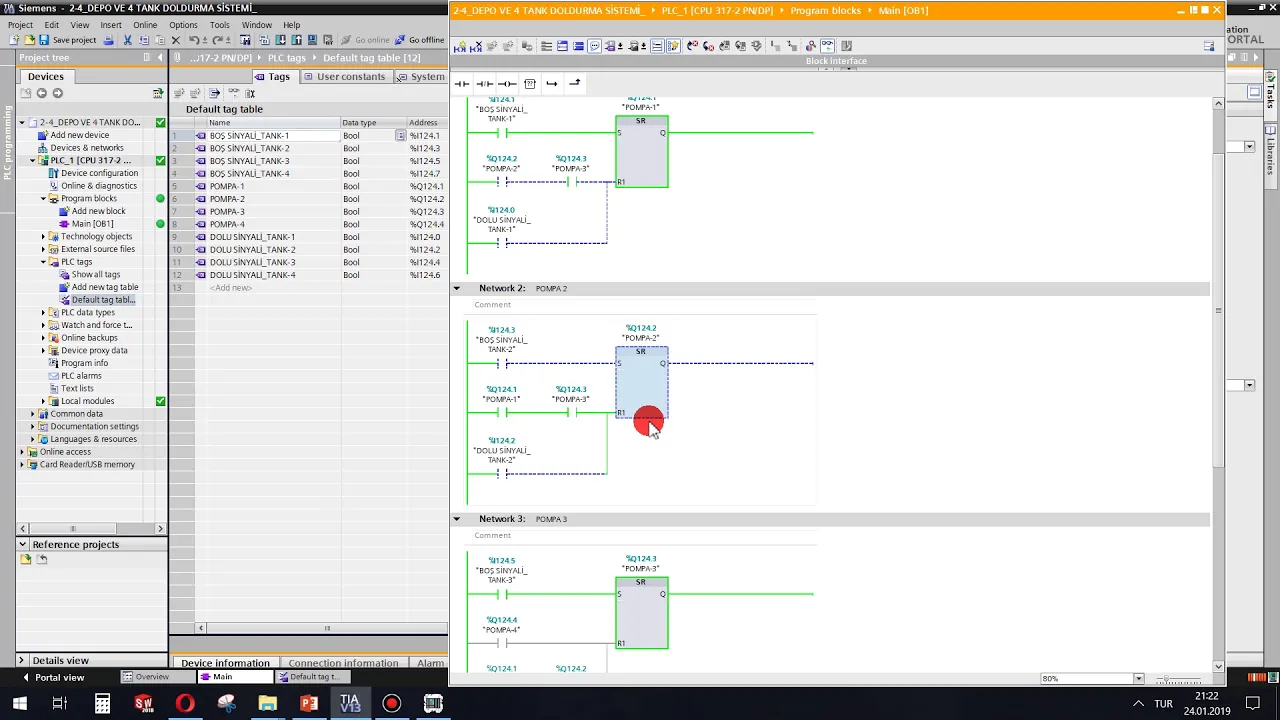Select Show all tags in tree
The image size is (1280, 720).
point(95,275)
